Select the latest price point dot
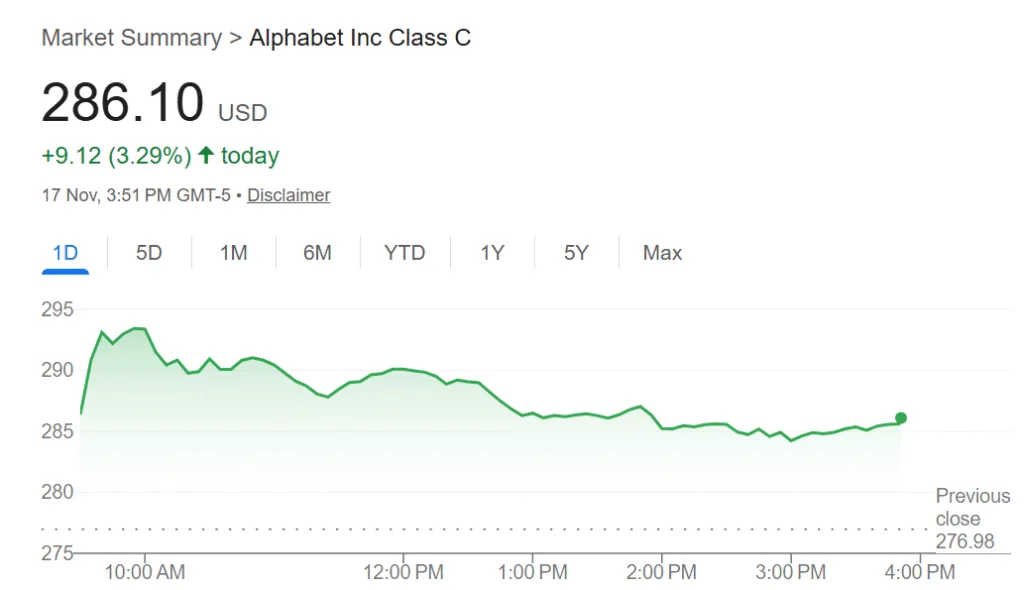This screenshot has width=1024, height=590. pyautogui.click(x=899, y=417)
